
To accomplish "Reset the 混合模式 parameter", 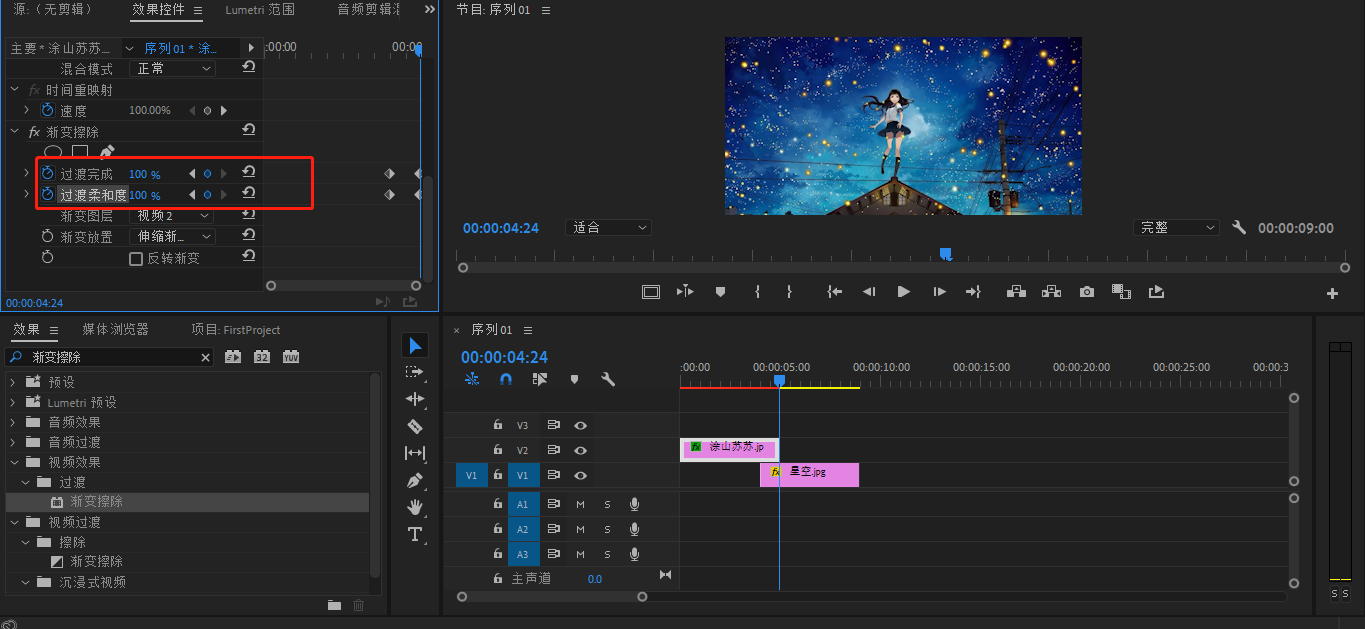I will point(248,67).
